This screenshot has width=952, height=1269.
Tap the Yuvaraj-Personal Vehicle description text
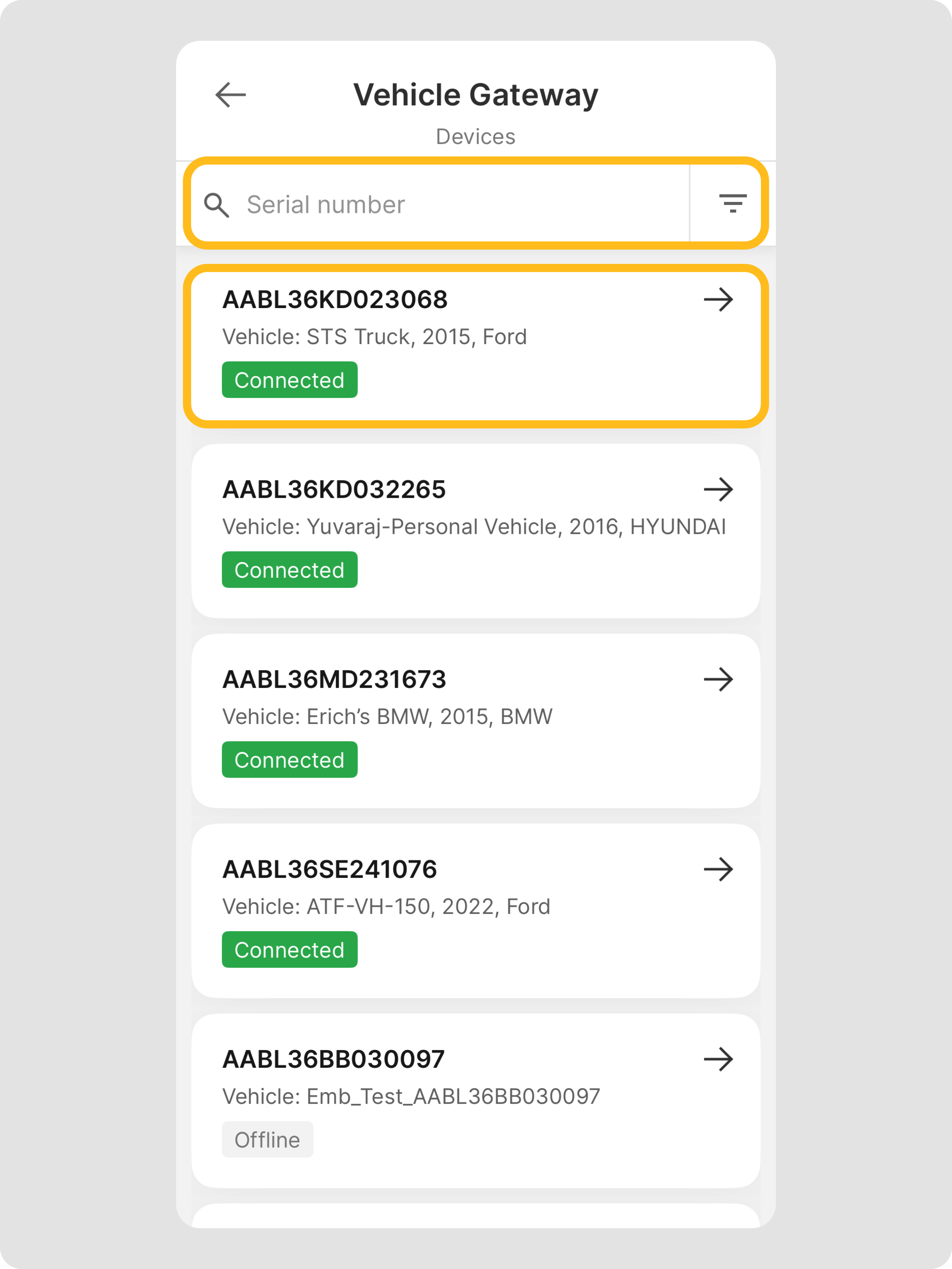[x=474, y=527]
